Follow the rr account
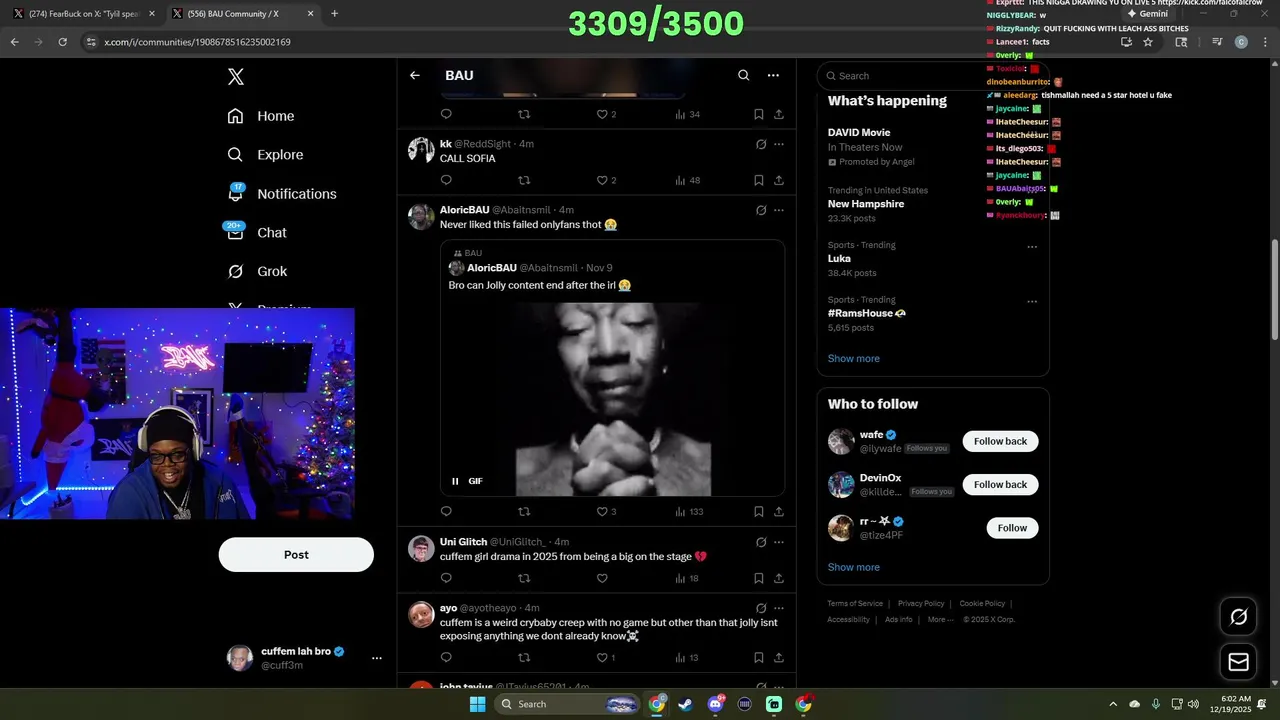1280x720 pixels. click(1012, 528)
